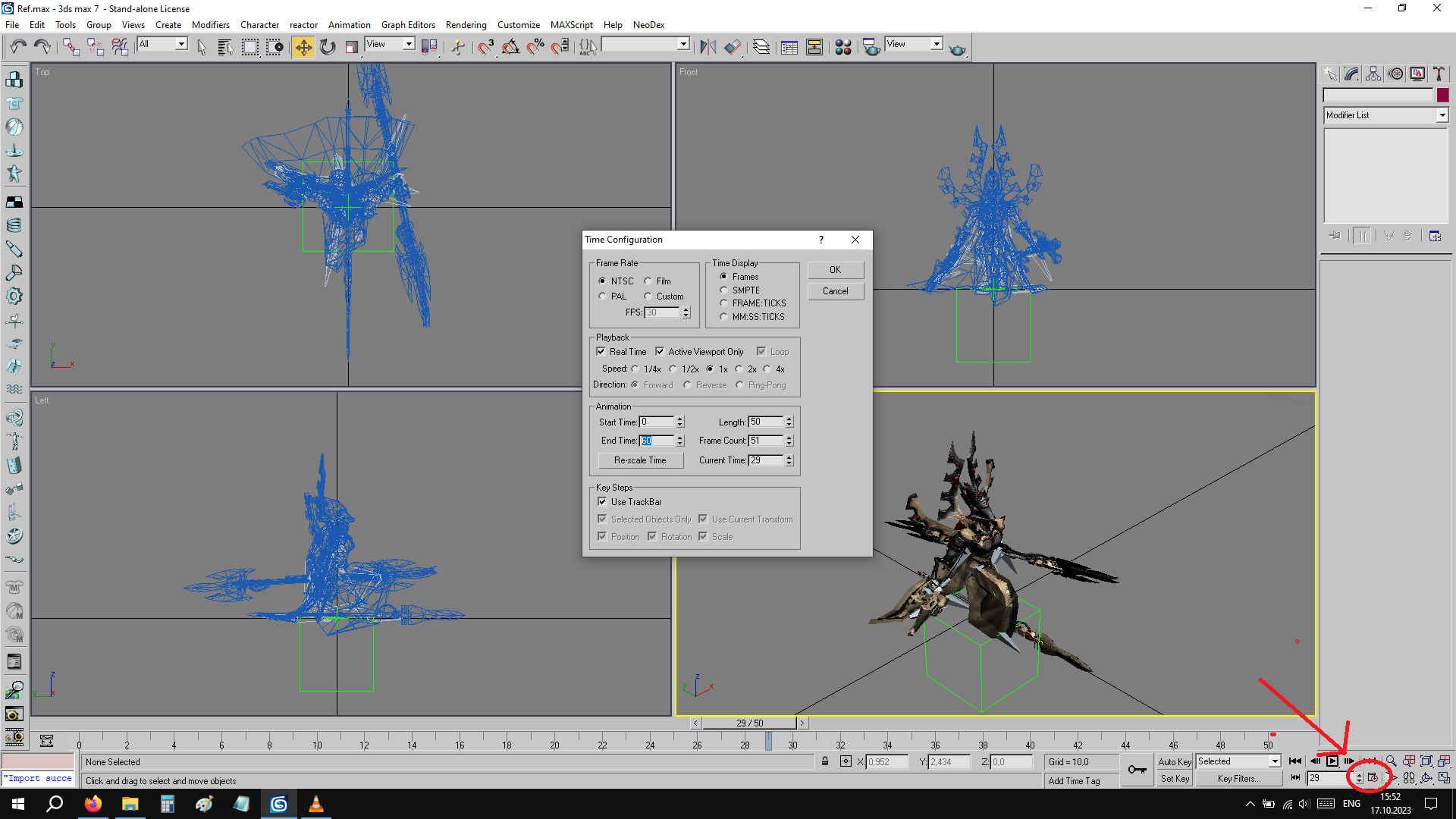
Task: Open the Graph Editors menu
Action: point(407,24)
